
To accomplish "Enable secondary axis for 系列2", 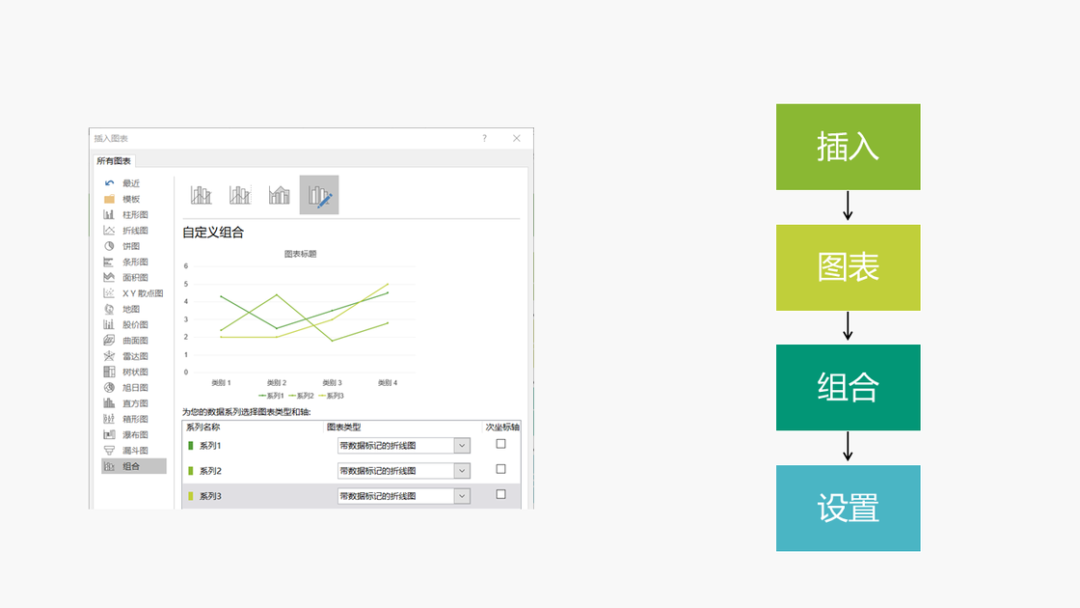I will click(x=501, y=469).
